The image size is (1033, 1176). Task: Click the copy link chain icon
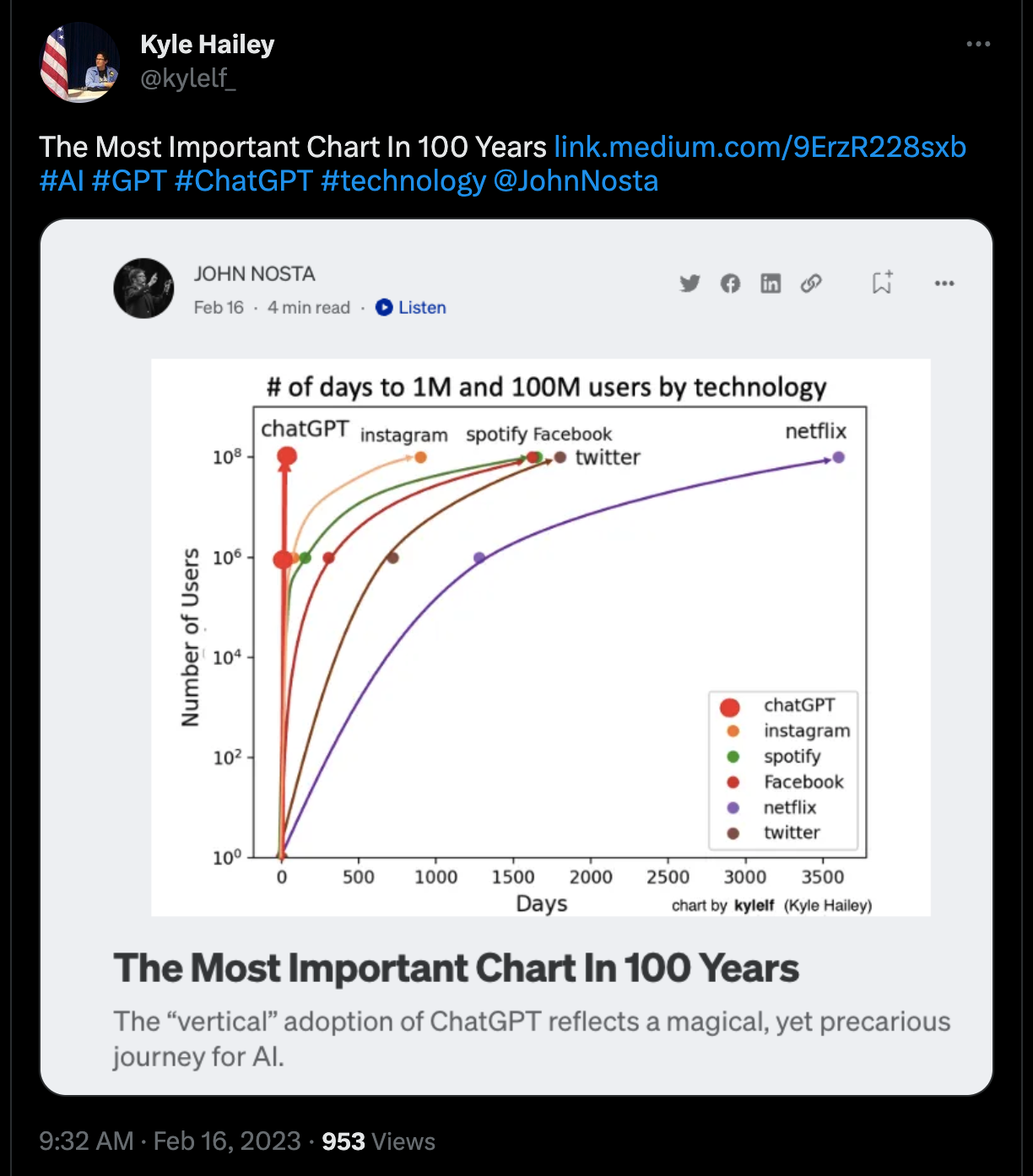click(x=811, y=283)
